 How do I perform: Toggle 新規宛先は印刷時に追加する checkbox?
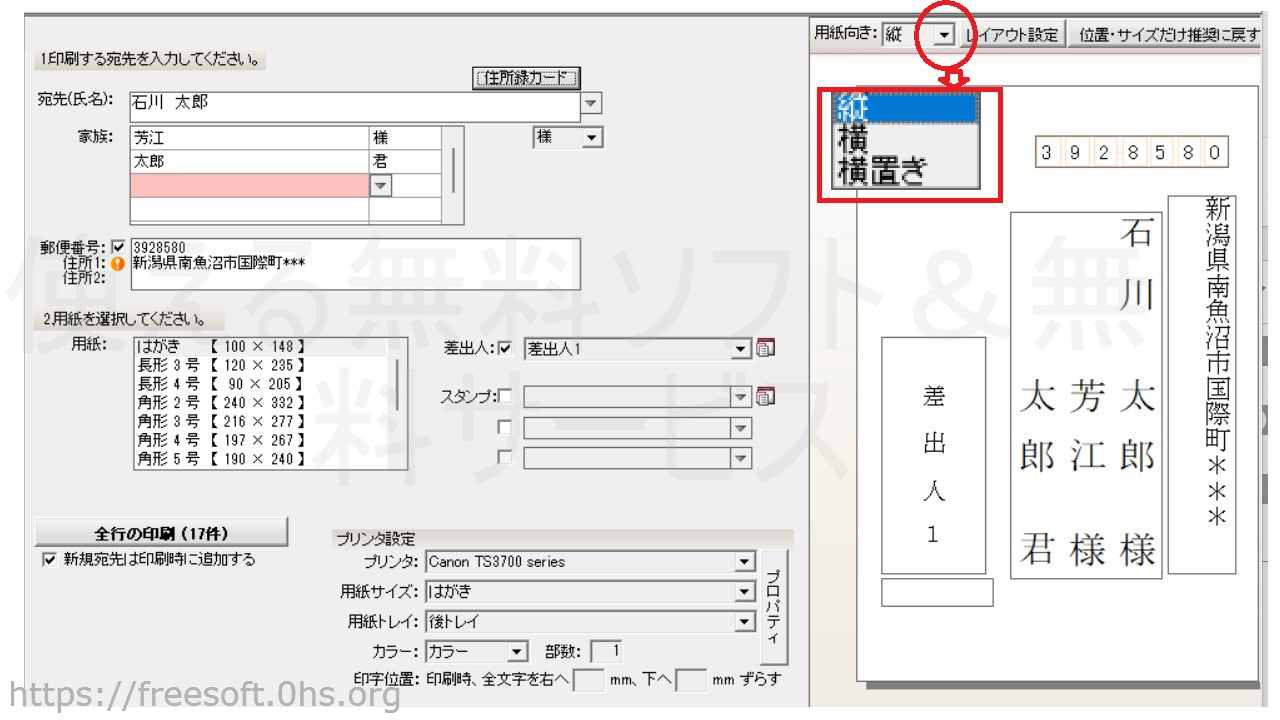(49, 560)
